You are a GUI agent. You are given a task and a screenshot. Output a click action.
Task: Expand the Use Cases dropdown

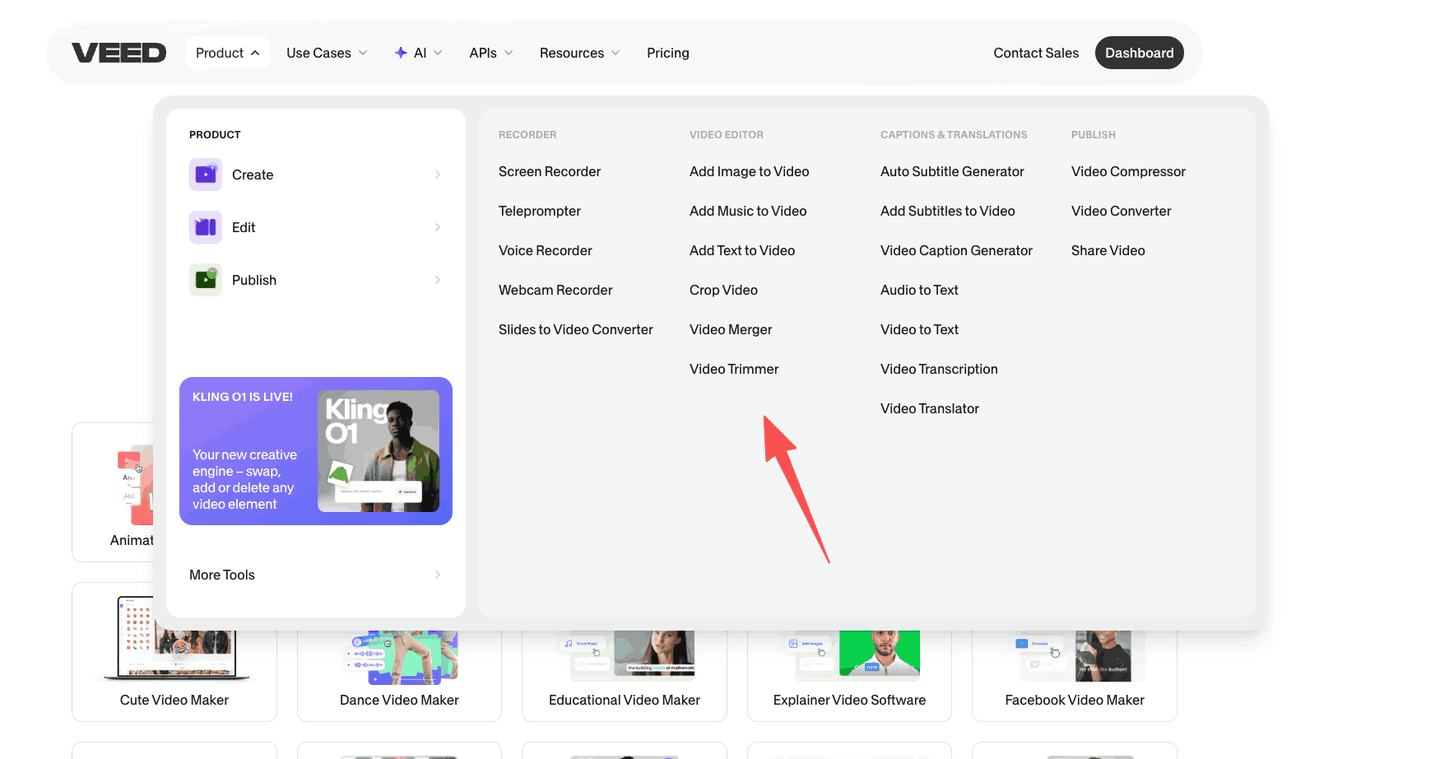pyautogui.click(x=327, y=53)
